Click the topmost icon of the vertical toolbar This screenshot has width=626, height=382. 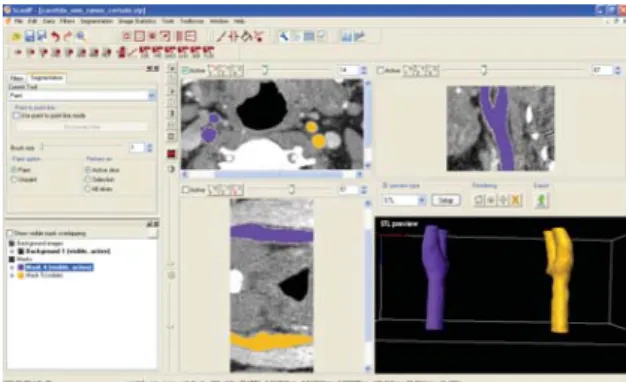coord(172,69)
